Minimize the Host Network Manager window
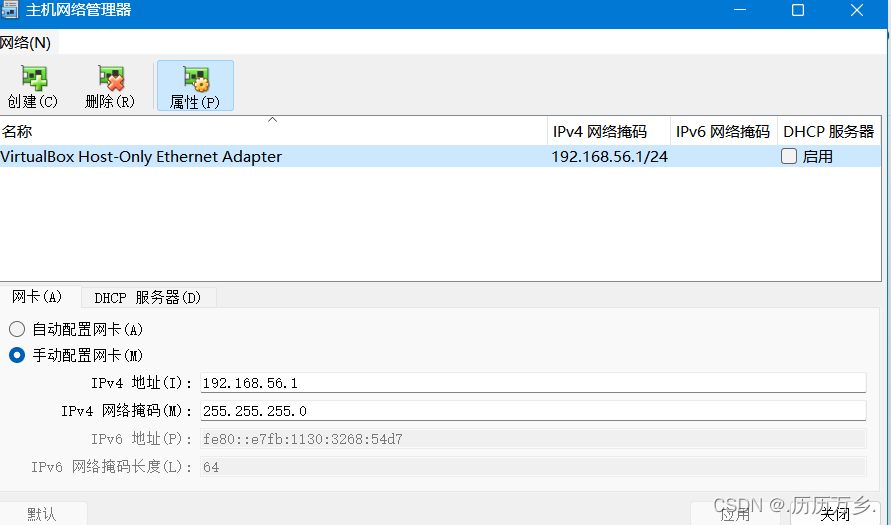 click(739, 10)
